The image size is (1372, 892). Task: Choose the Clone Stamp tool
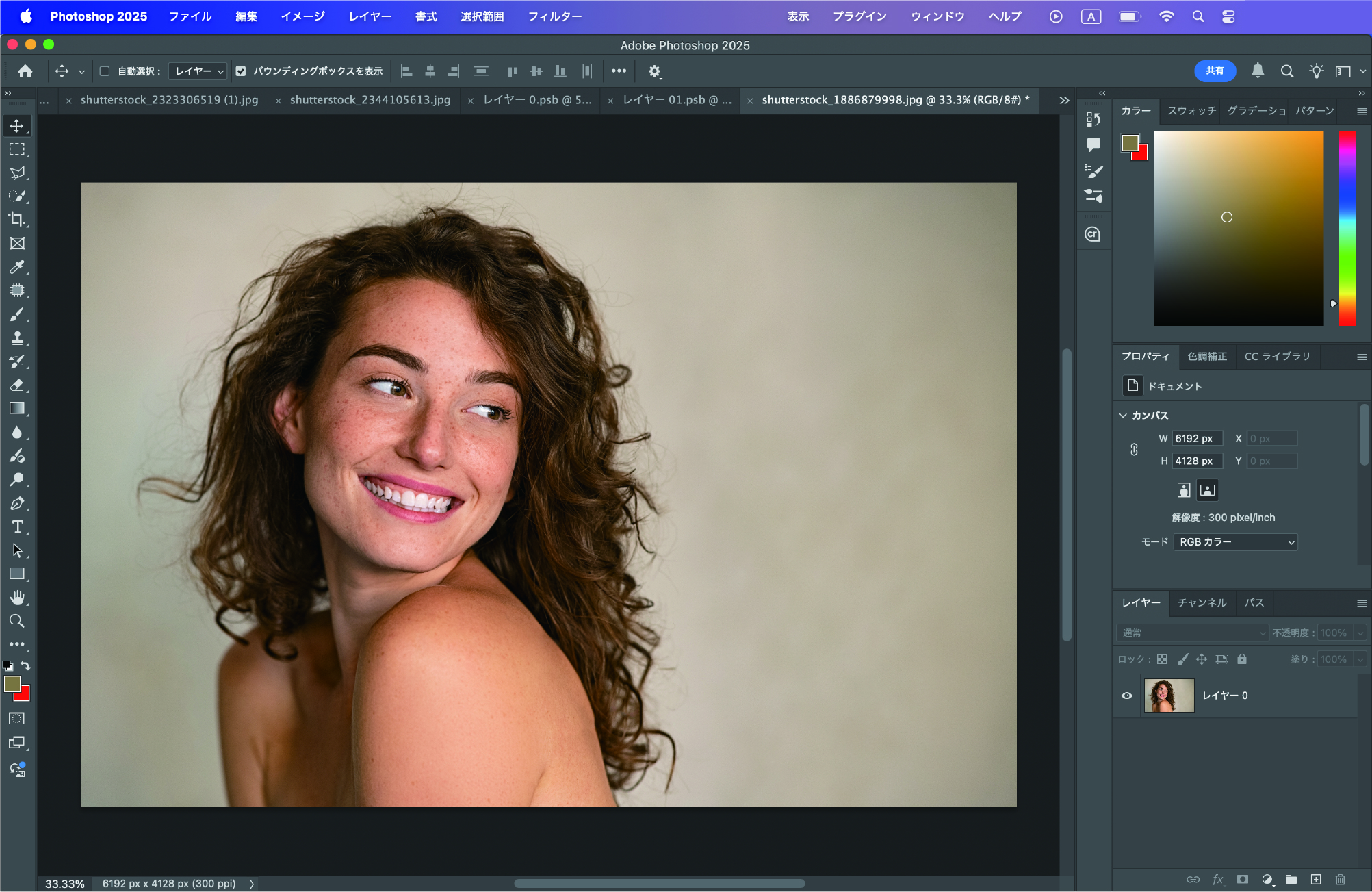click(17, 338)
